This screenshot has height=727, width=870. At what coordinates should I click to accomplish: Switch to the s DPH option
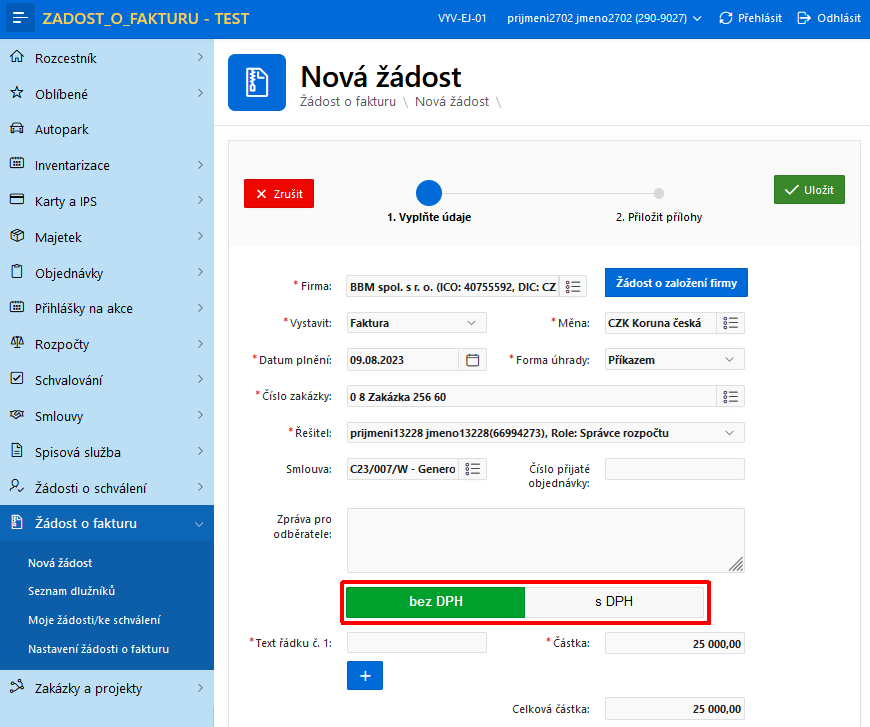tap(614, 602)
